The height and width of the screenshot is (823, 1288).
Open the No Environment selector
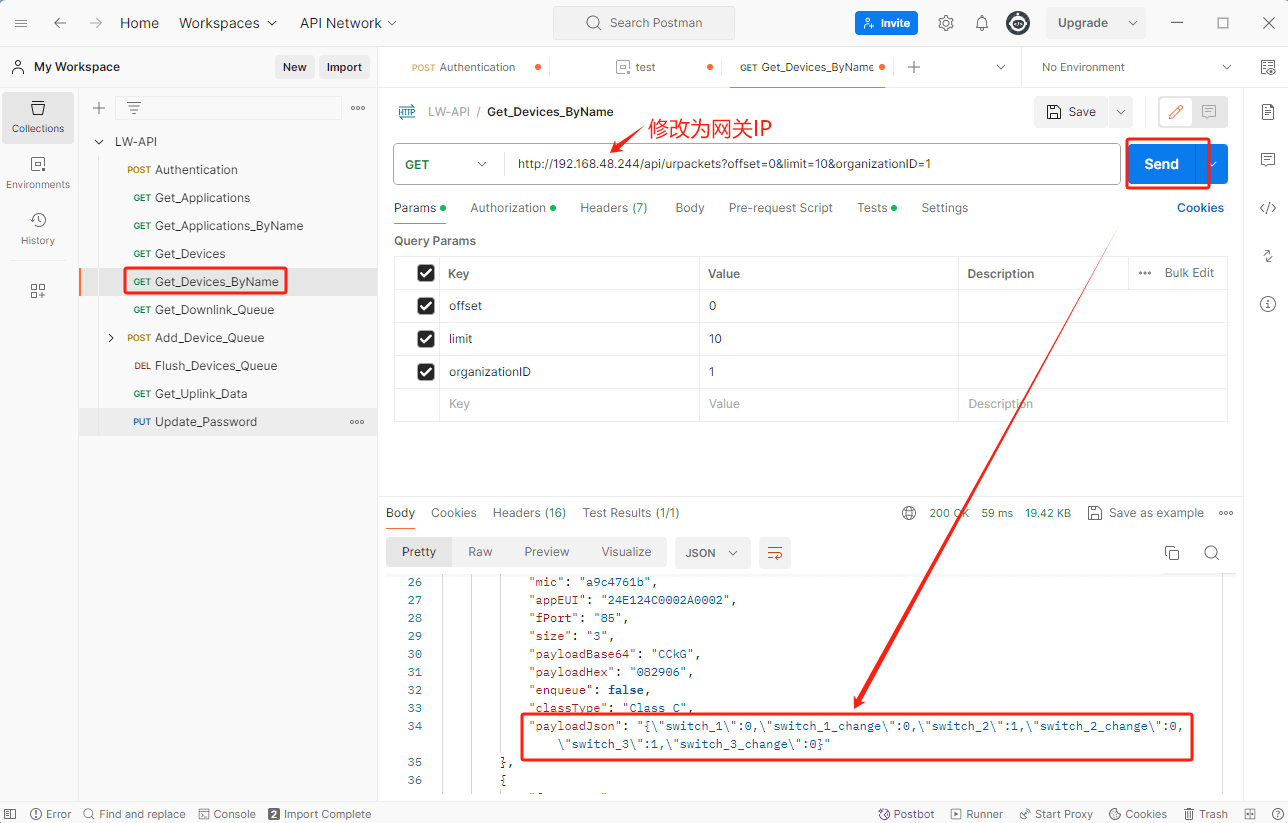point(1137,67)
